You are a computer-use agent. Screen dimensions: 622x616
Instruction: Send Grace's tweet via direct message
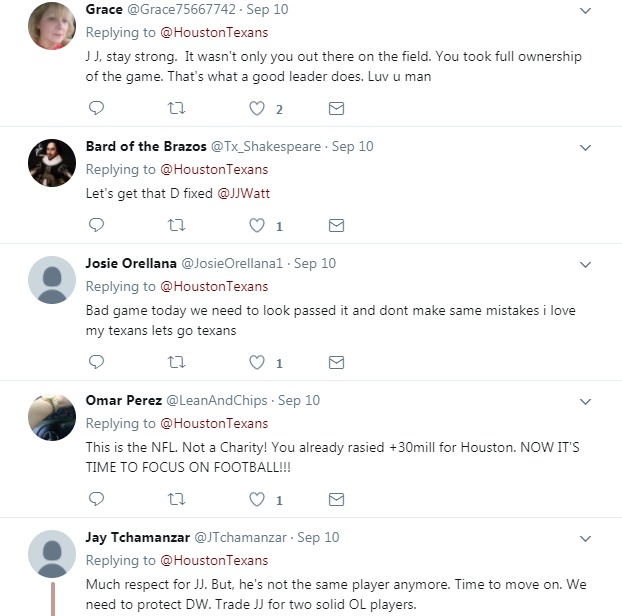pos(337,108)
